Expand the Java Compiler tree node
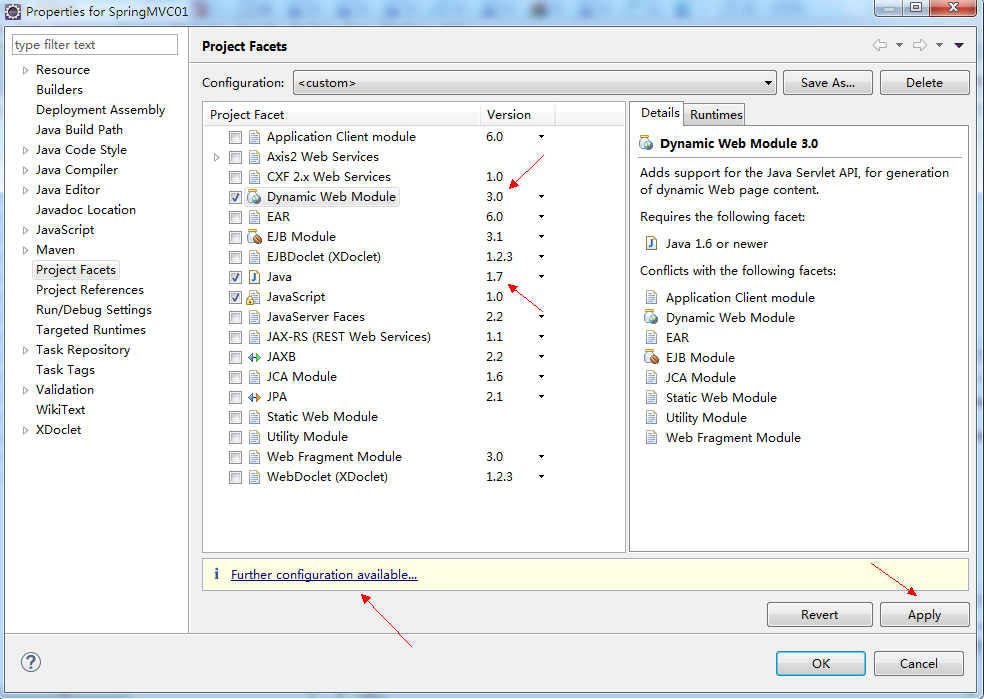 (25, 170)
